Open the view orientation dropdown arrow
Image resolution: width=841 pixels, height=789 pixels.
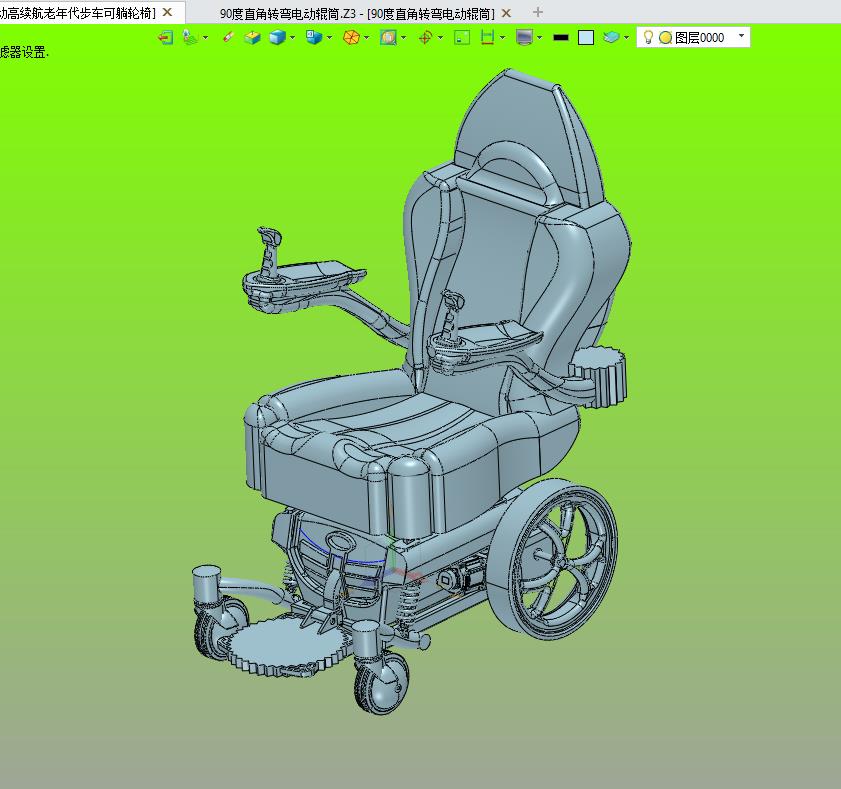(x=329, y=38)
